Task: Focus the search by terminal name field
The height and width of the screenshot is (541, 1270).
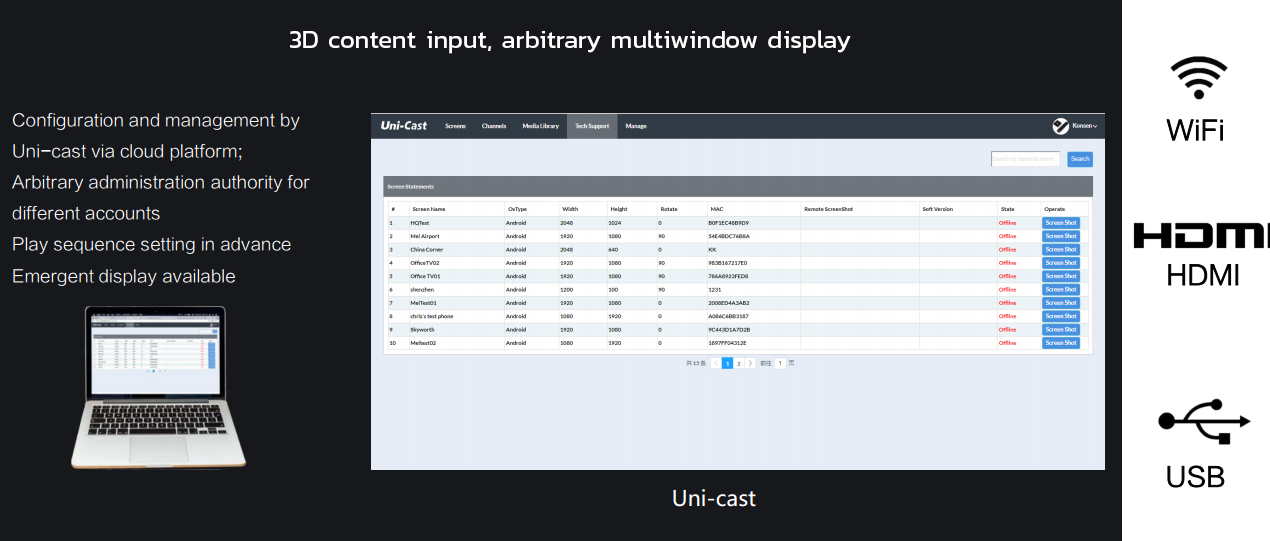Action: 1025,159
